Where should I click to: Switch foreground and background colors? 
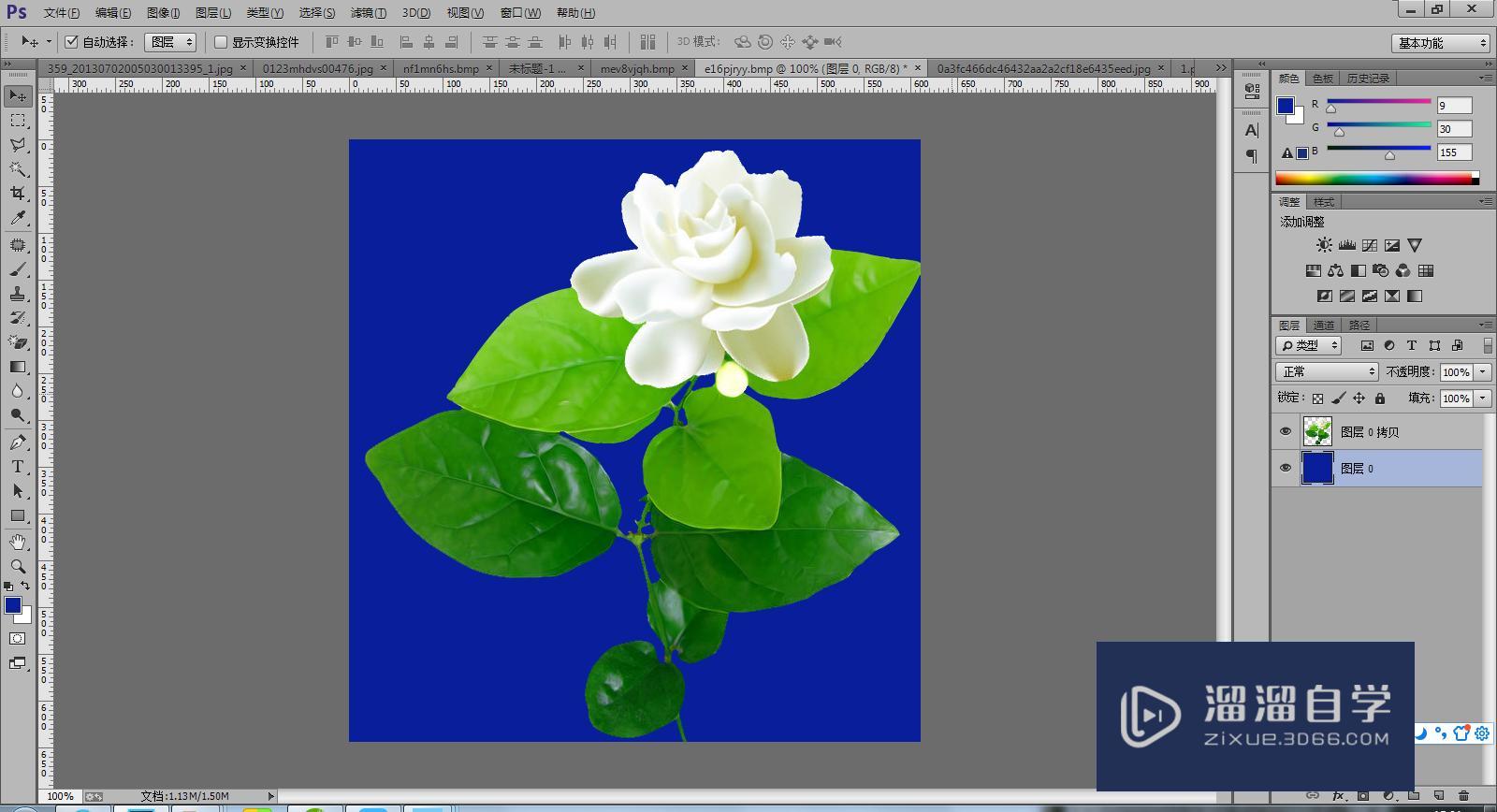[x=25, y=586]
